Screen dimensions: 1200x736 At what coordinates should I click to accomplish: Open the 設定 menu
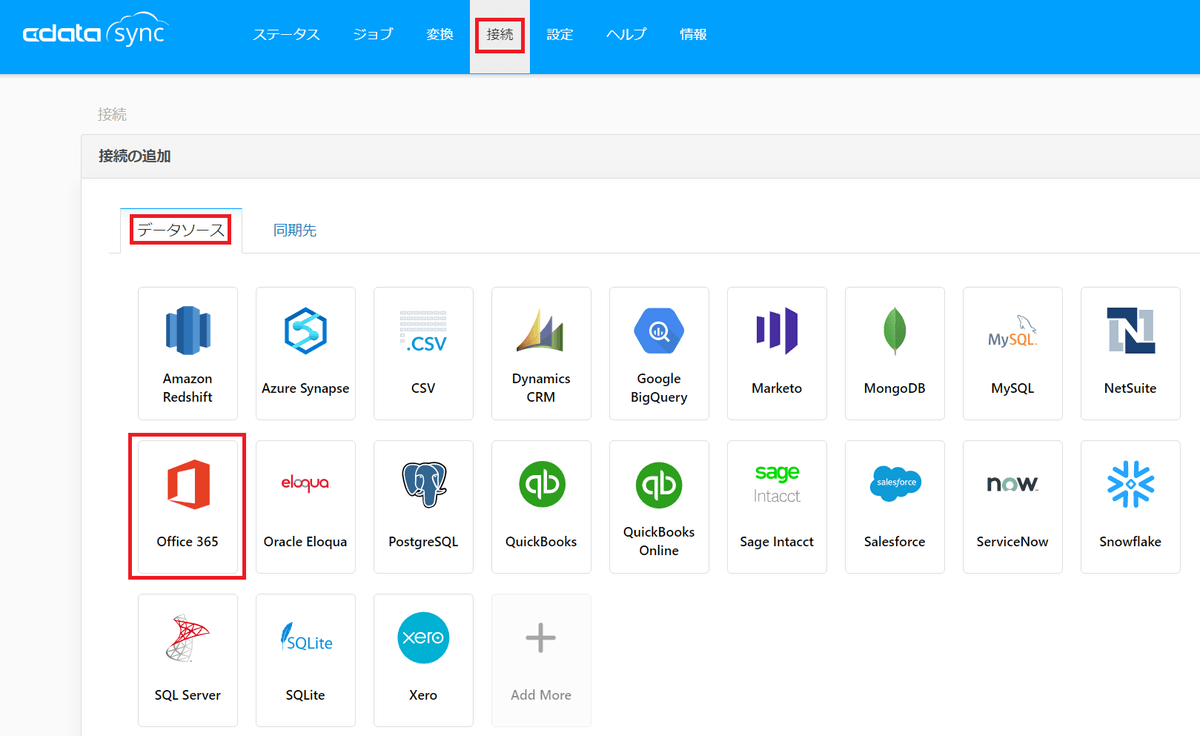click(x=560, y=34)
